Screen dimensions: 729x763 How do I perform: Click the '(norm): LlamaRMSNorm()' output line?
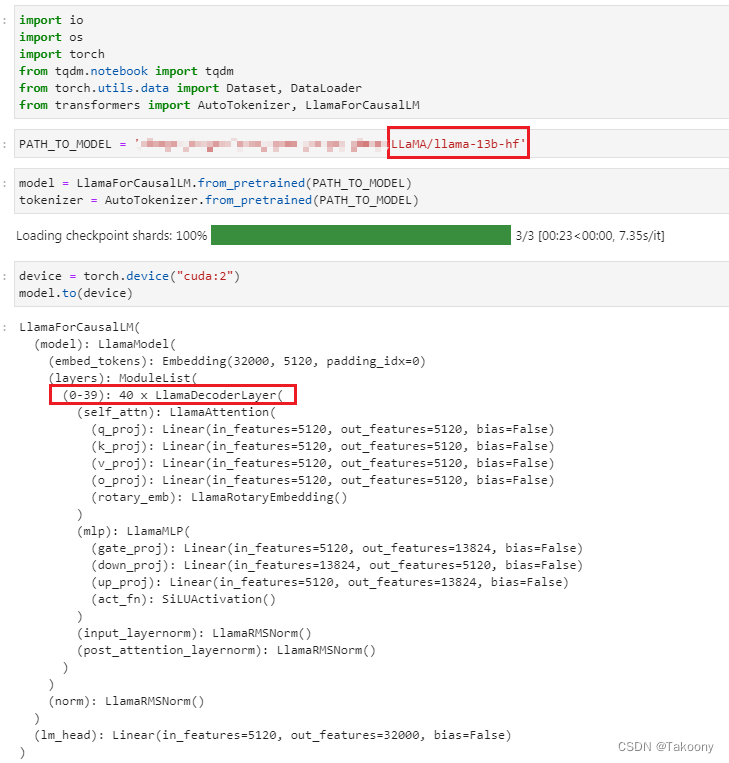(x=126, y=701)
